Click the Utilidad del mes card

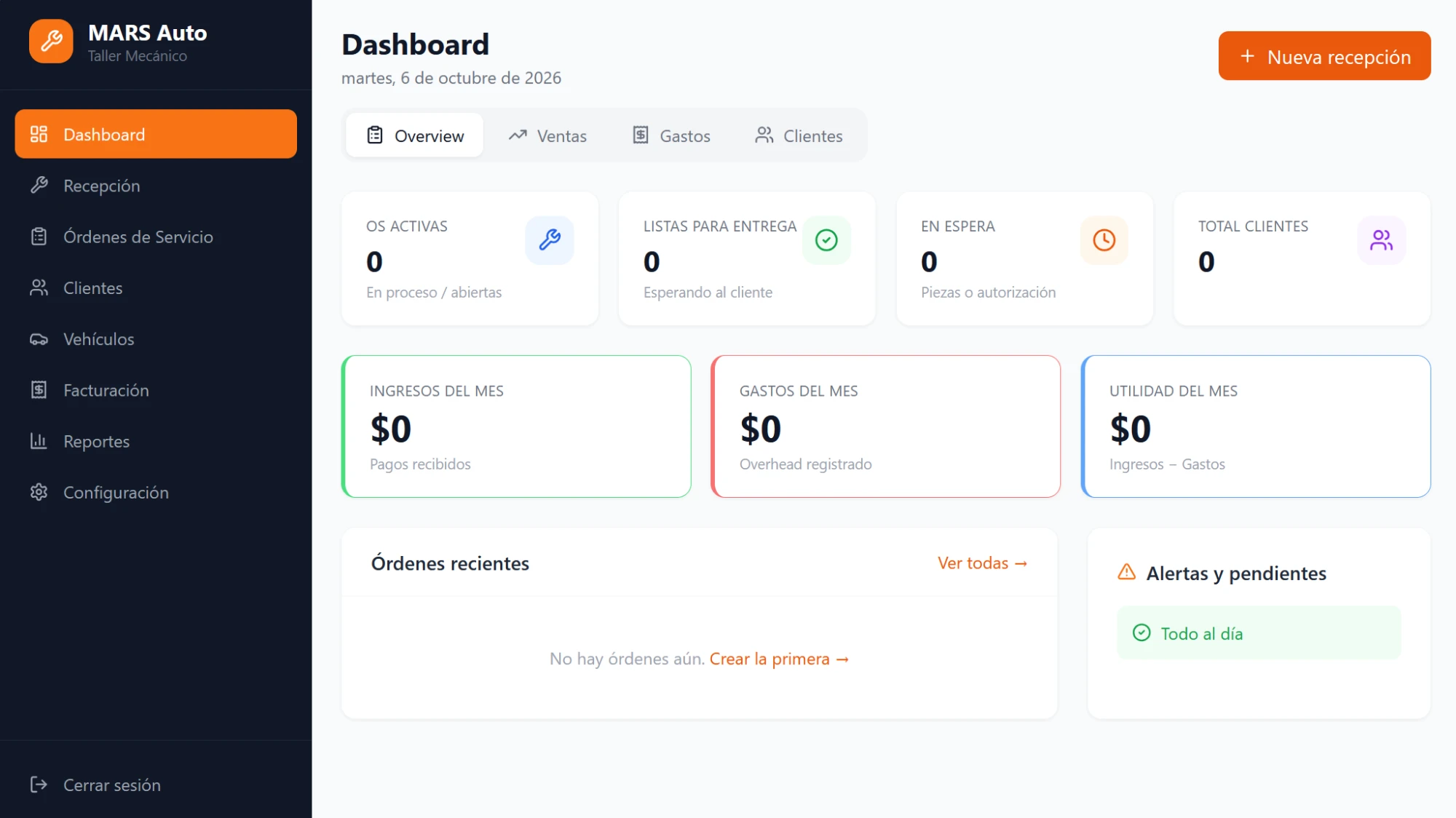1256,426
